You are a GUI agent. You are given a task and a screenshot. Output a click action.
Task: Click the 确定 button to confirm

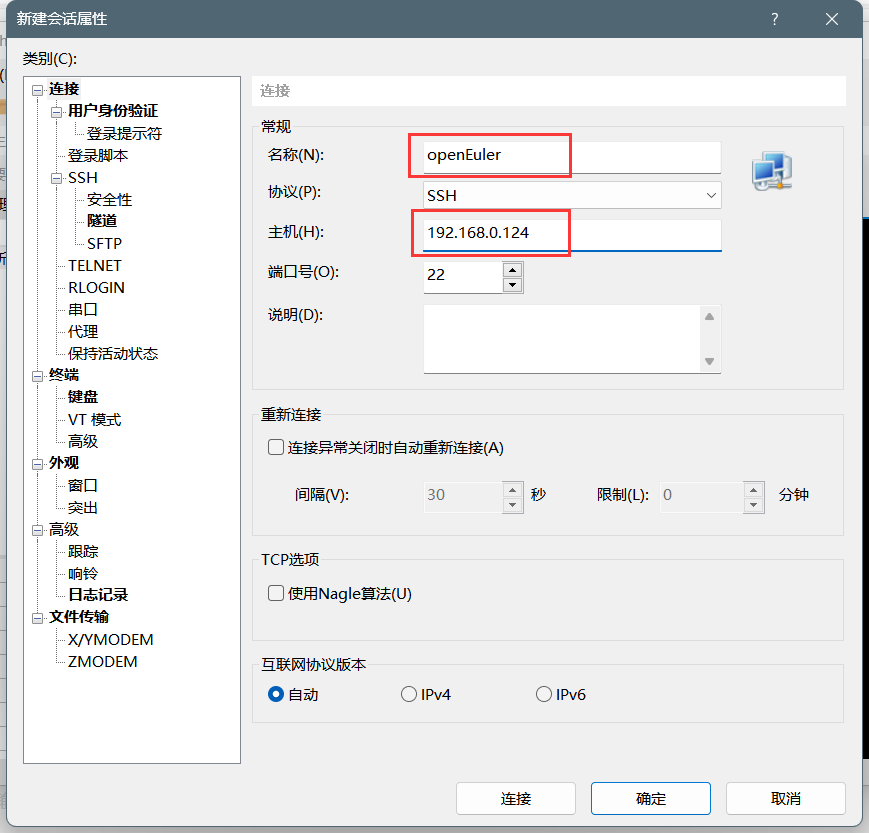pyautogui.click(x=650, y=798)
